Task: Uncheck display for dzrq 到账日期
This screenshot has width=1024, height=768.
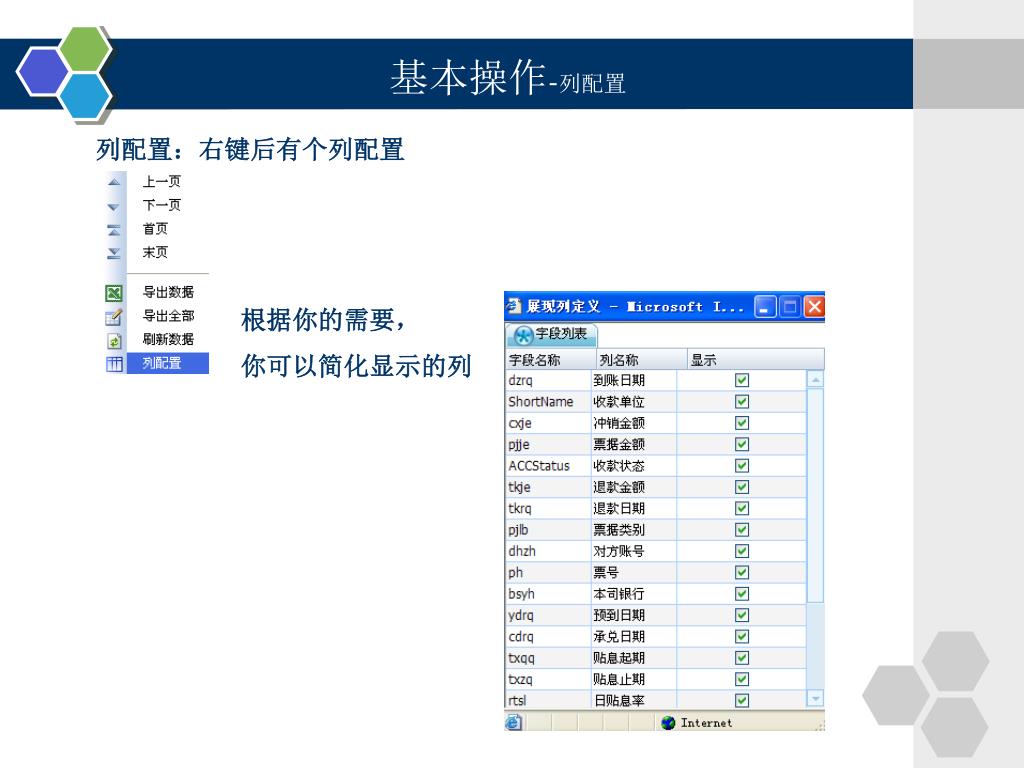Action: tap(742, 380)
